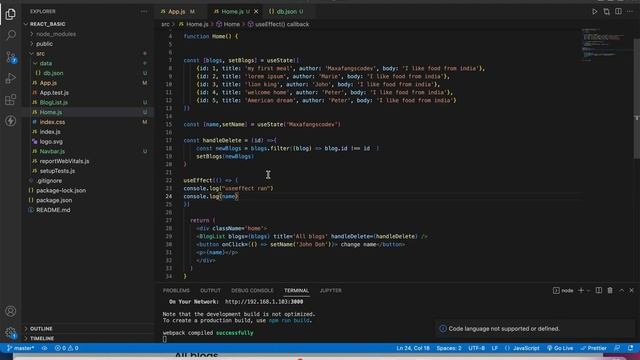This screenshot has width=640, height=360.
Task: Close the Home.js editor tab
Action: (x=256, y=11)
